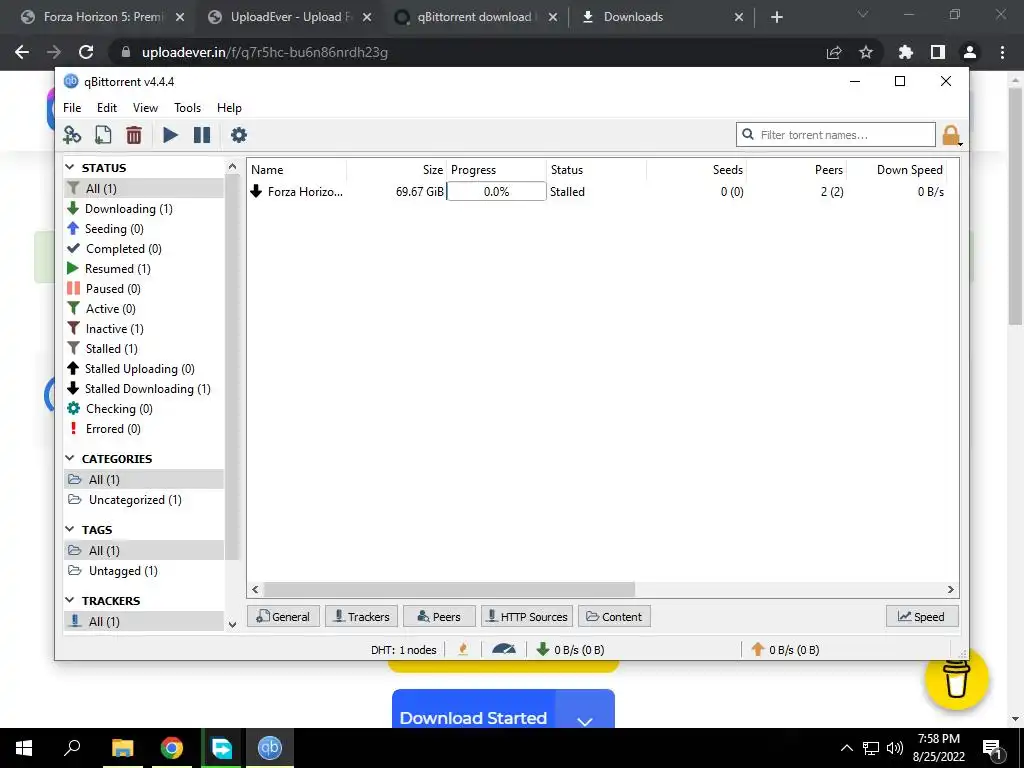Click the Add torrent link toolbar icon
1024x768 pixels.
(72, 135)
